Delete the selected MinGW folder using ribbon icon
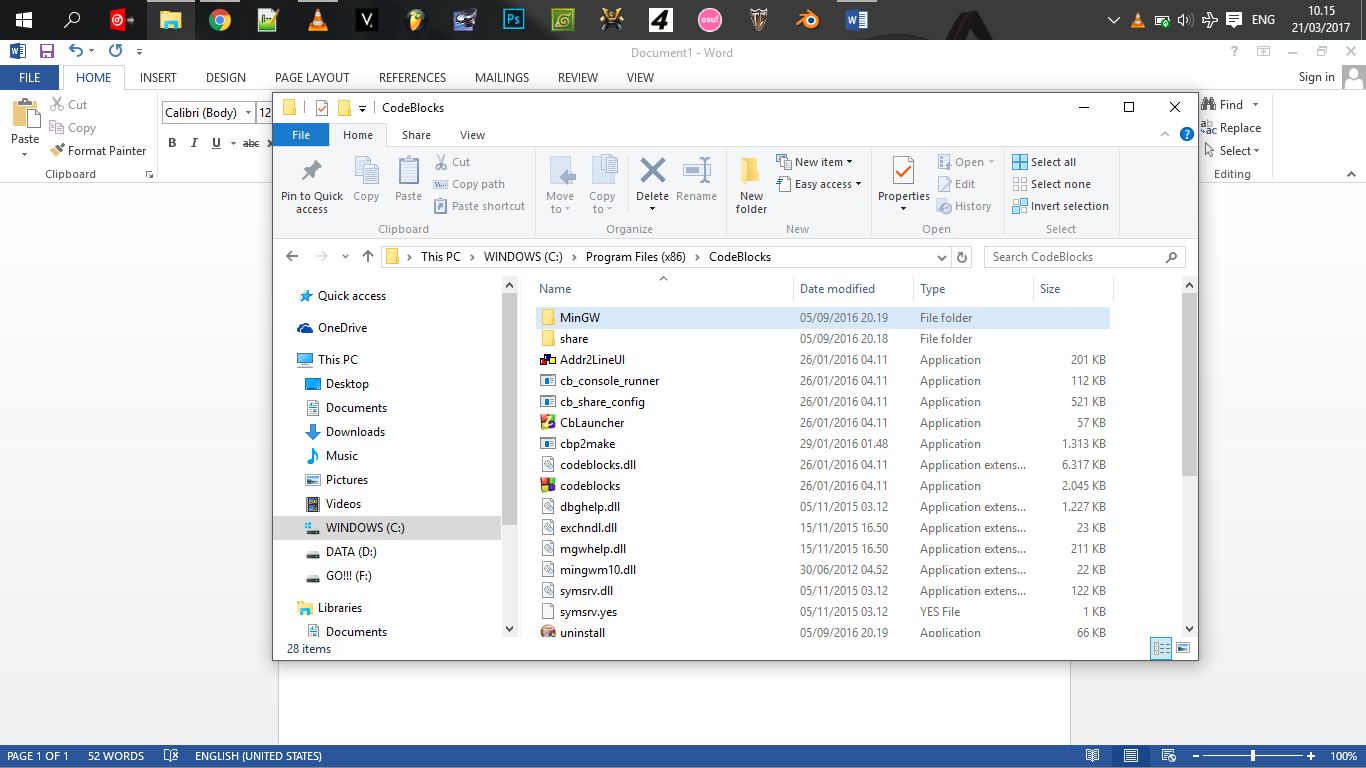The width and height of the screenshot is (1366, 768). coord(652,183)
